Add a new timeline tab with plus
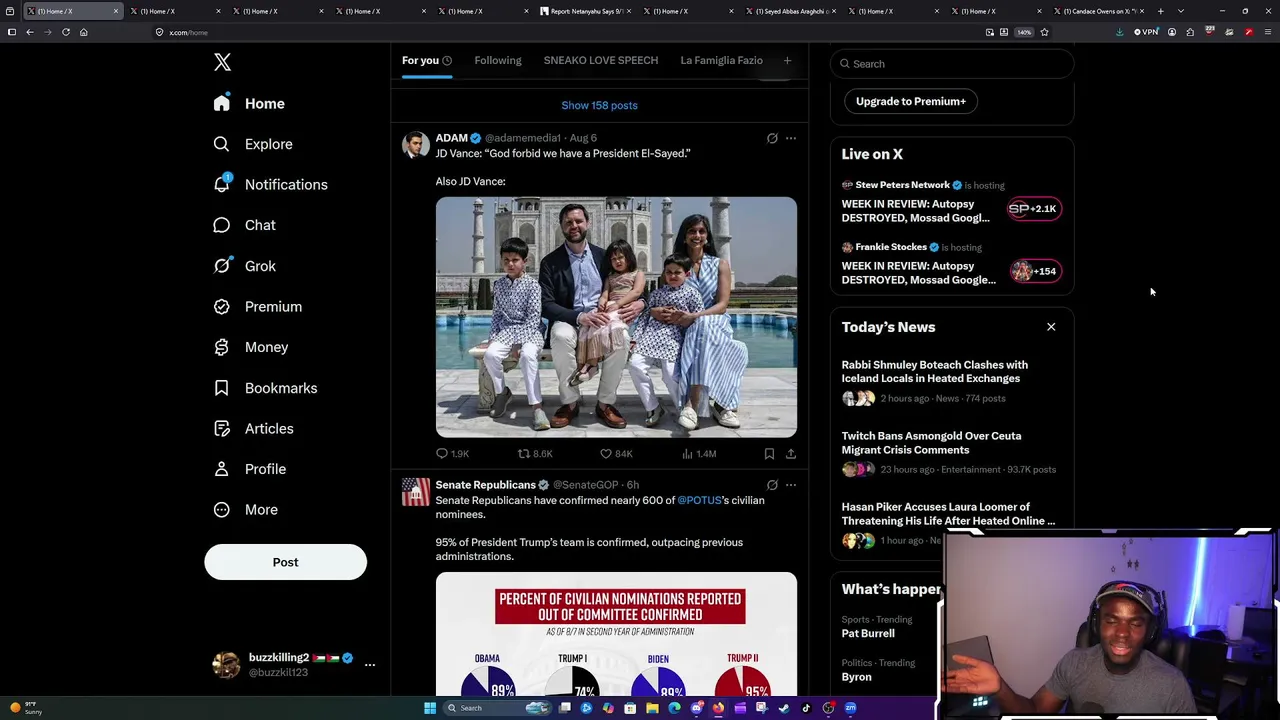Image resolution: width=1280 pixels, height=720 pixels. 787,61
